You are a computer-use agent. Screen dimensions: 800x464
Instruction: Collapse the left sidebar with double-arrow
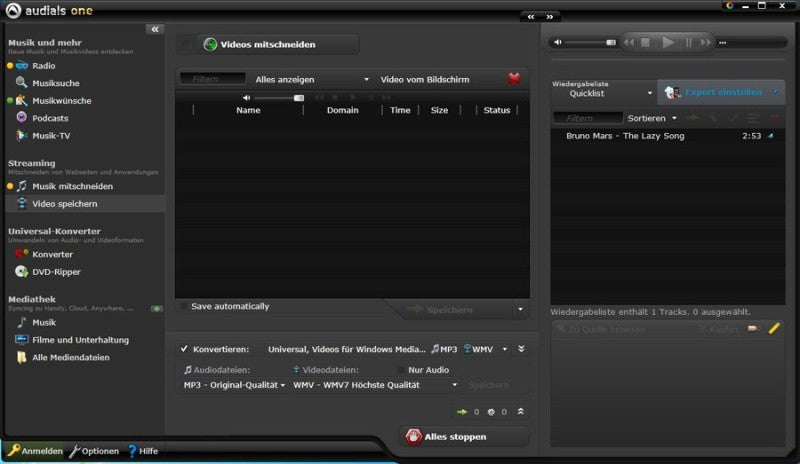click(x=155, y=29)
